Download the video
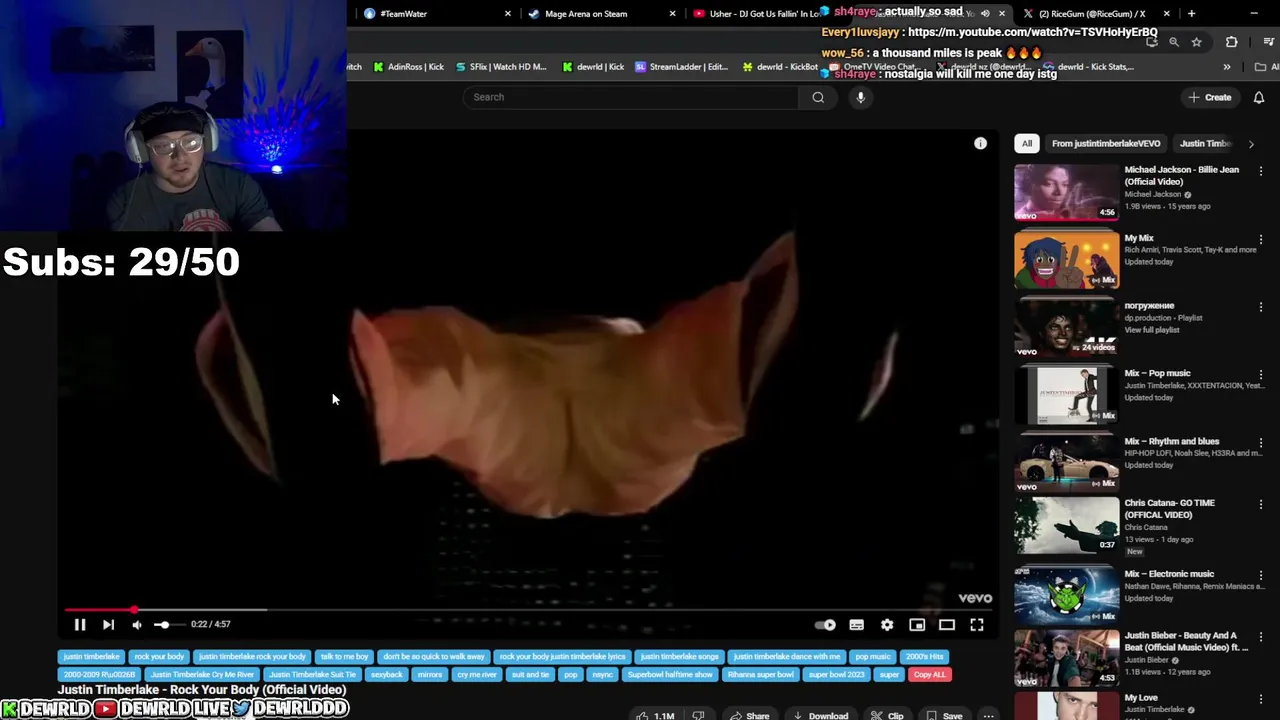 point(821,716)
